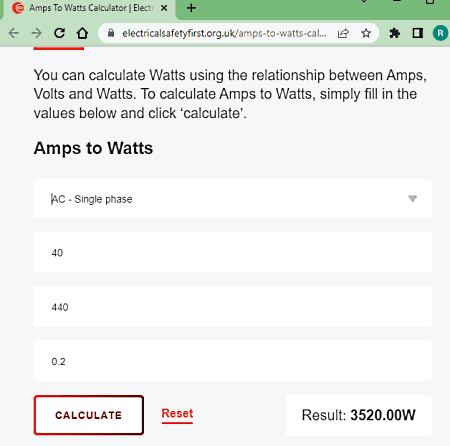Screen dimensions: 450x446
Task: Open the Chrome profile avatar R
Action: coord(440,33)
